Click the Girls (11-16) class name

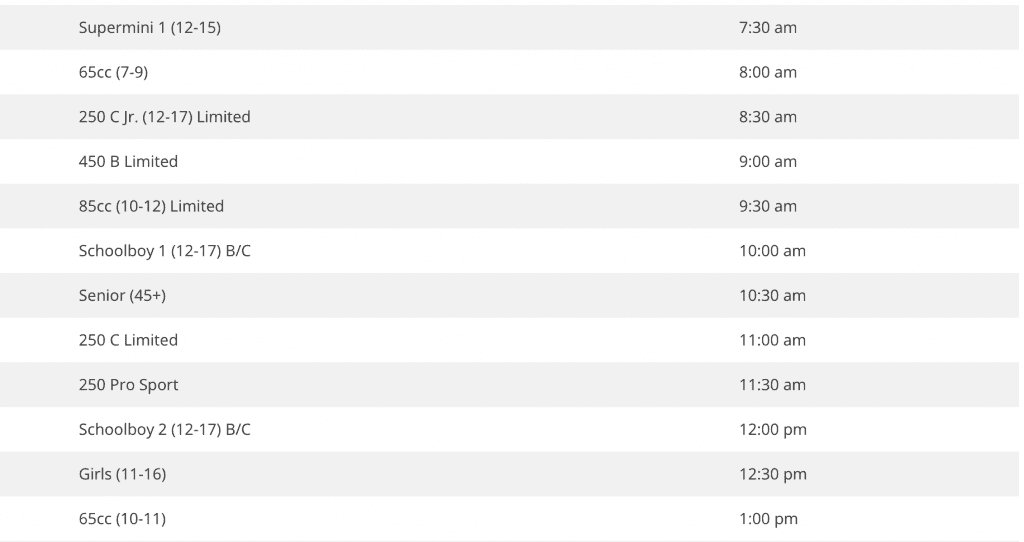[122, 474]
